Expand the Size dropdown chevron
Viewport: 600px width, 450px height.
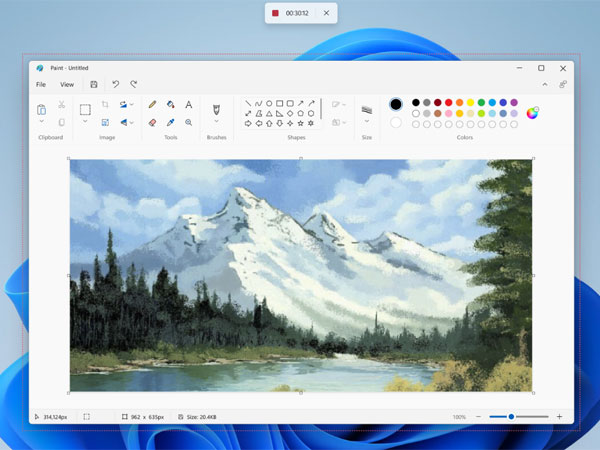367,121
